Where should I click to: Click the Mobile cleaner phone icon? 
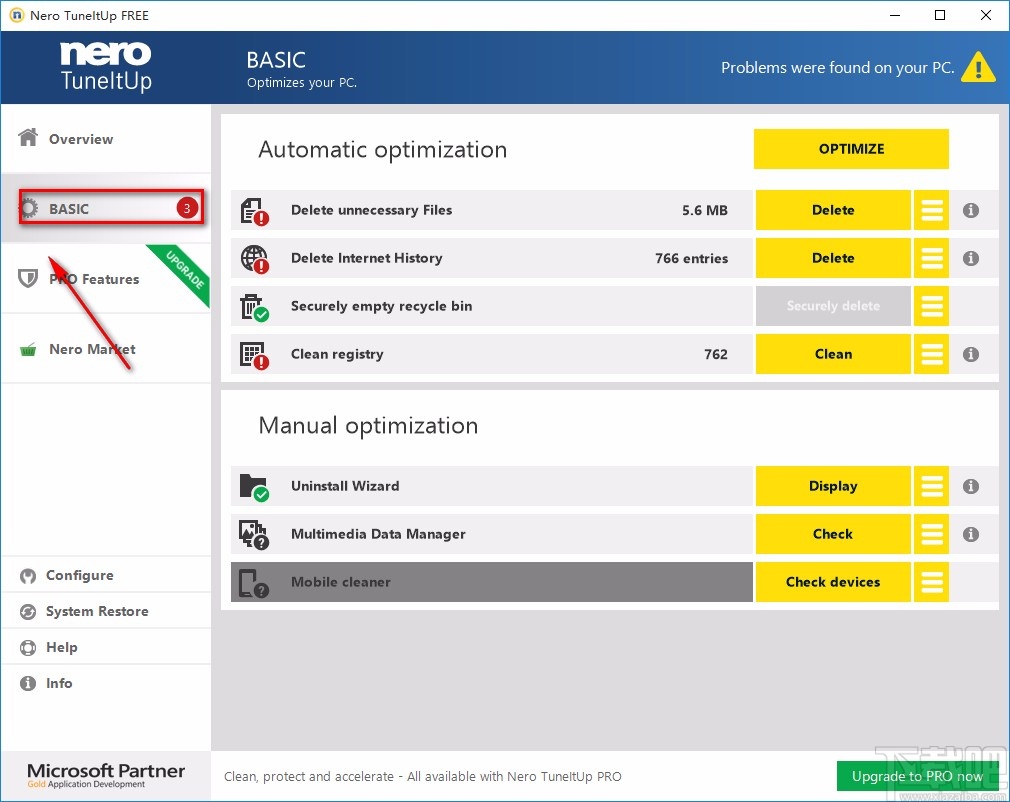coord(254,583)
